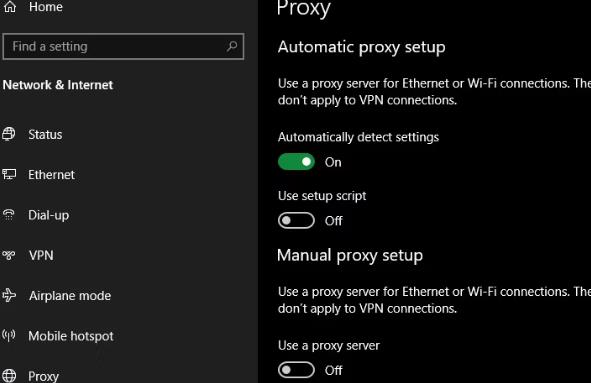Select the Ethernet monitor icon
Screen dimensions: 591x383
pyautogui.click(x=9, y=175)
